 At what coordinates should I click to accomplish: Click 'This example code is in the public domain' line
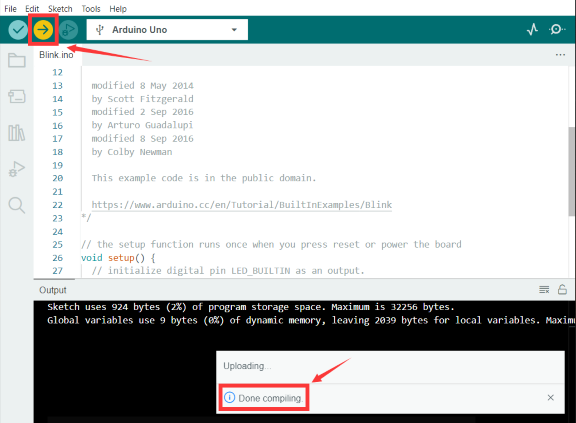click(x=204, y=178)
